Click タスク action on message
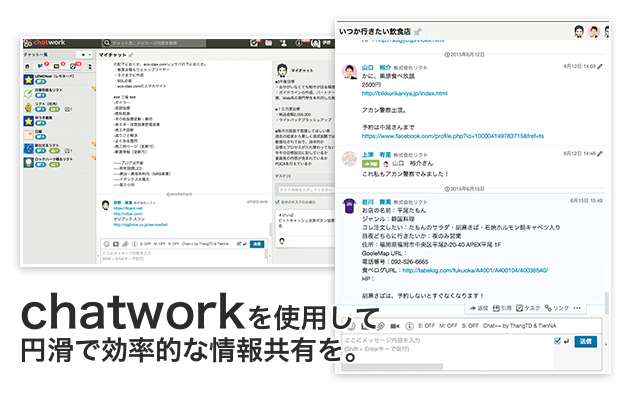 pyautogui.click(x=528, y=308)
